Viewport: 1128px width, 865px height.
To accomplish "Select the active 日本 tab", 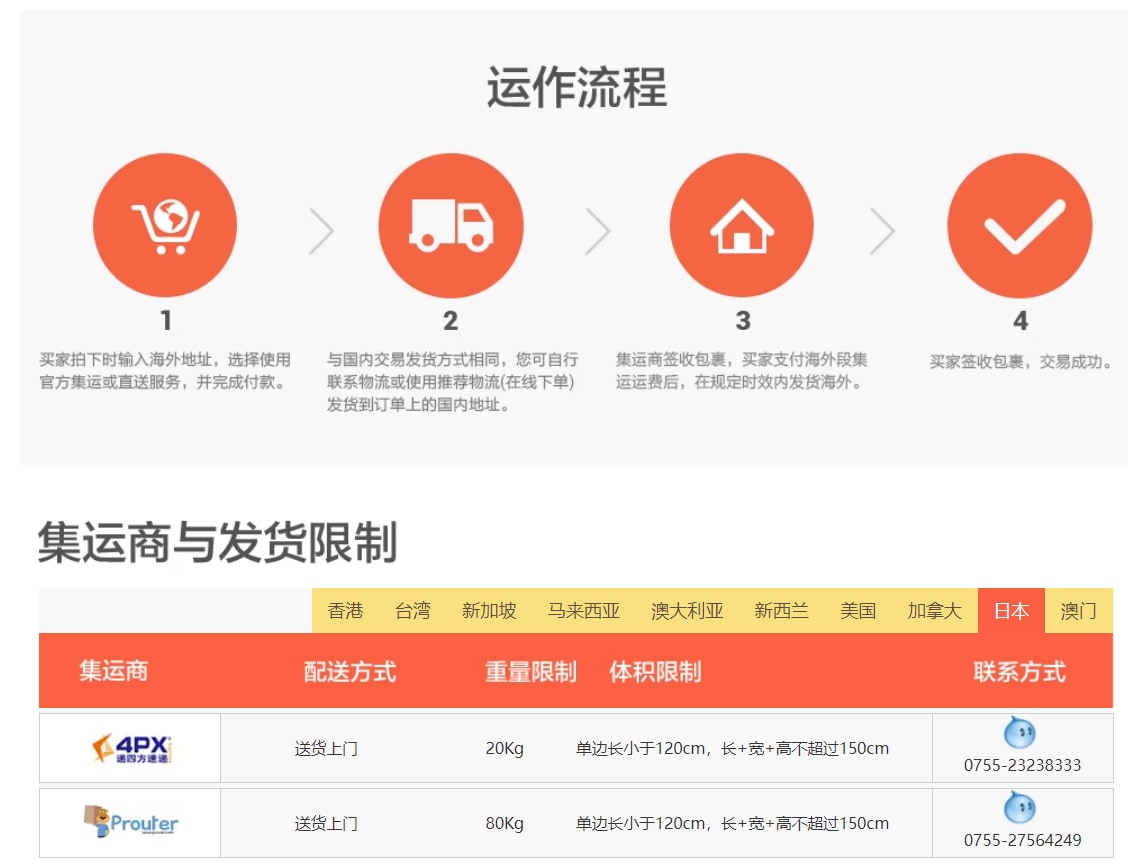I will (x=1011, y=611).
